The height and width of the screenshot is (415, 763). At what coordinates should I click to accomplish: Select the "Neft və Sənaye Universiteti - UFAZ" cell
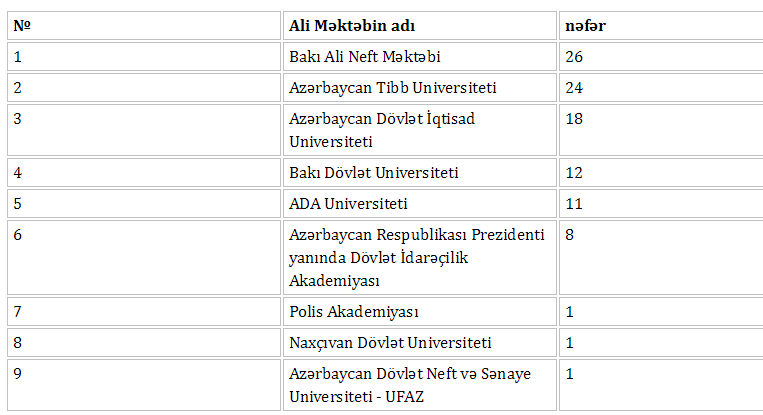coord(419,385)
